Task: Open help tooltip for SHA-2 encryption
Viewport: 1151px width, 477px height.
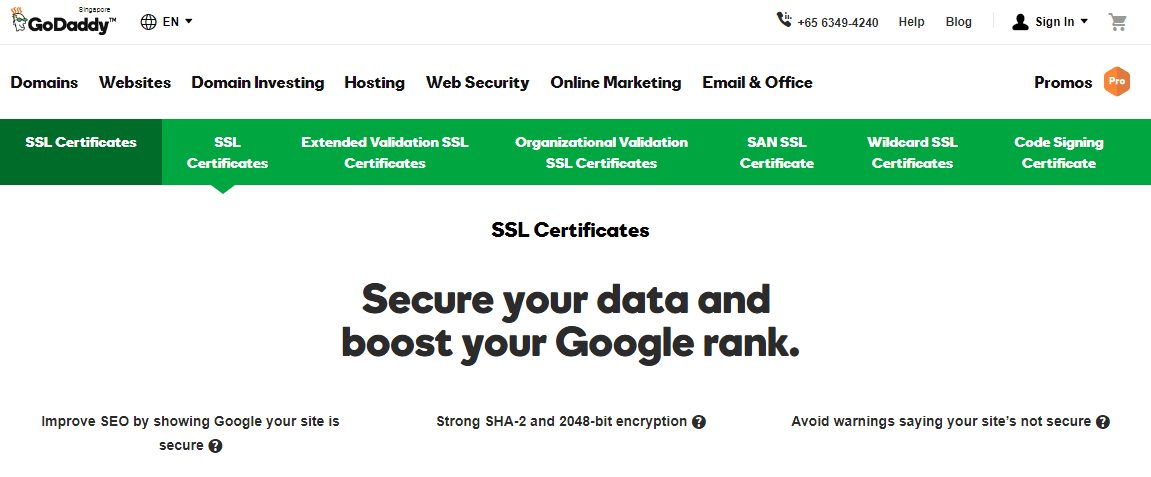Action: pos(699,422)
